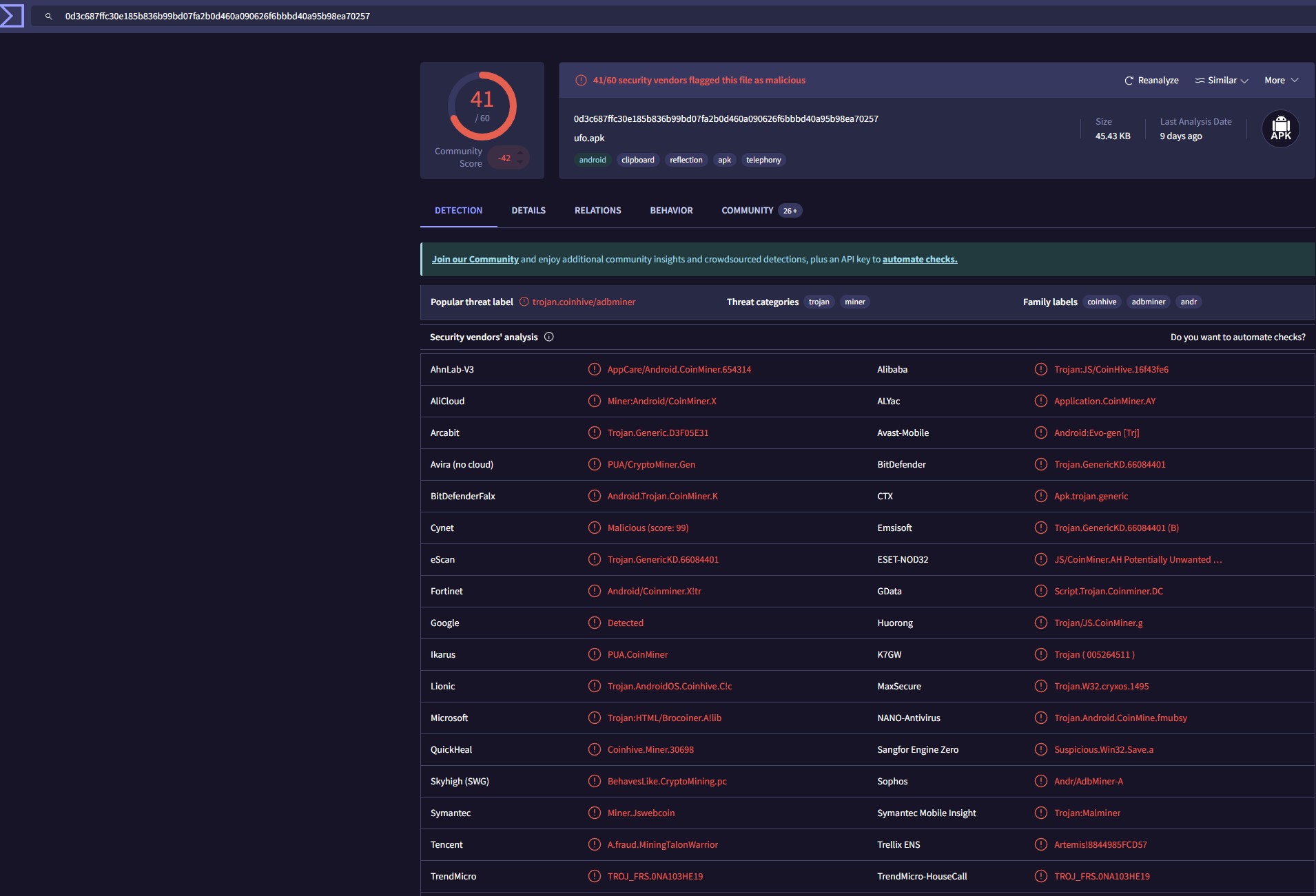This screenshot has width=1316, height=896.
Task: Click the file hash text in header
Action: [x=726, y=119]
